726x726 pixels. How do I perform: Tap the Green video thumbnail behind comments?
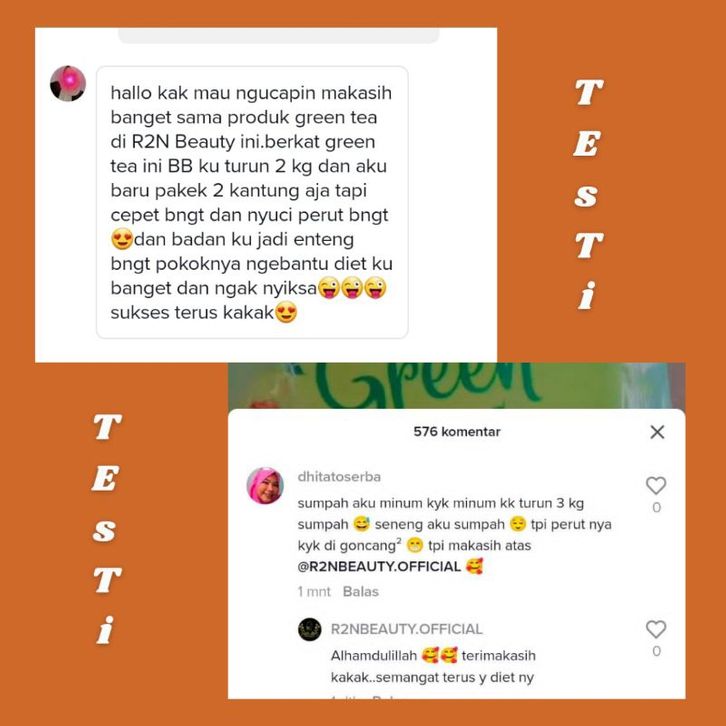(457, 385)
